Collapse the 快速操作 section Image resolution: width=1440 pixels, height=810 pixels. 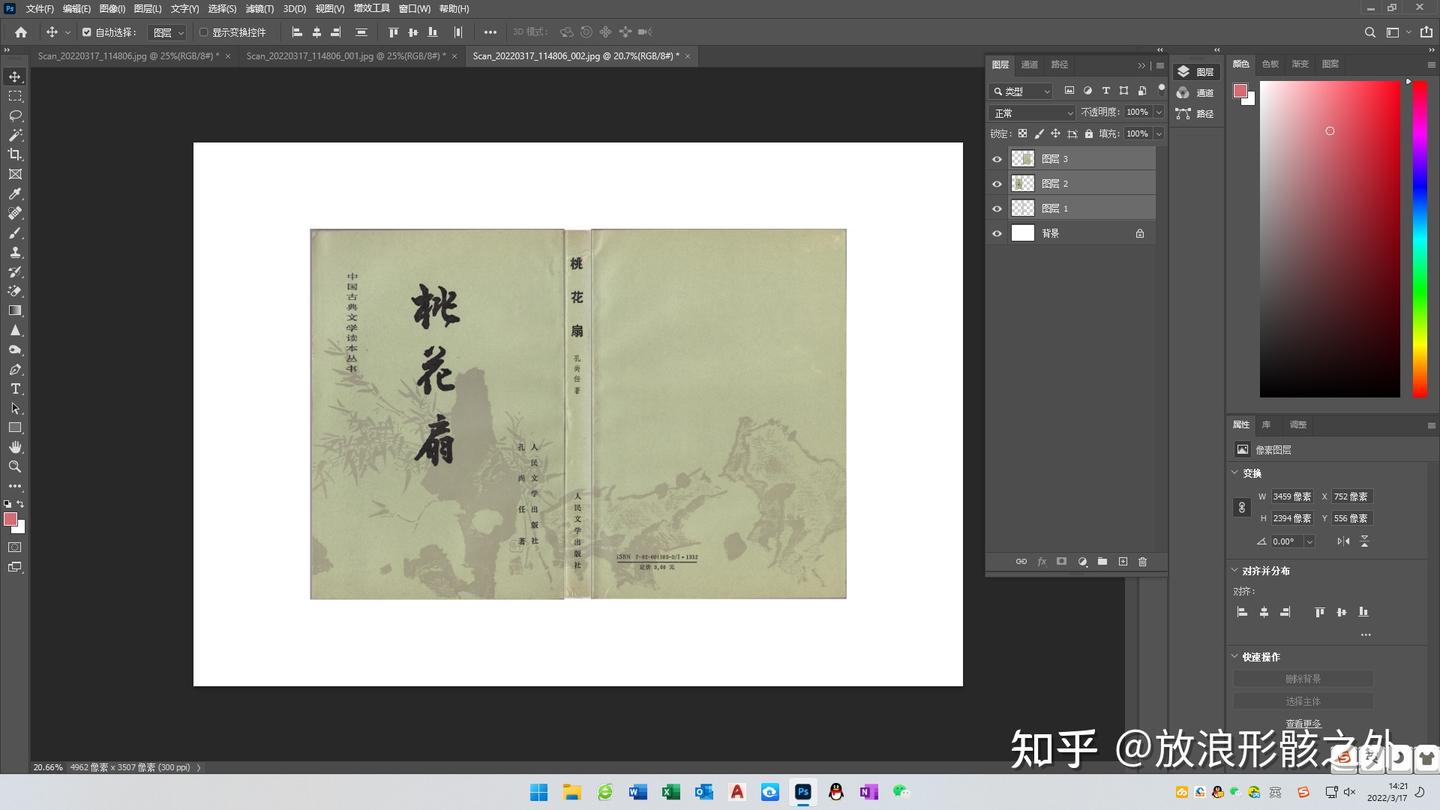tap(1235, 657)
